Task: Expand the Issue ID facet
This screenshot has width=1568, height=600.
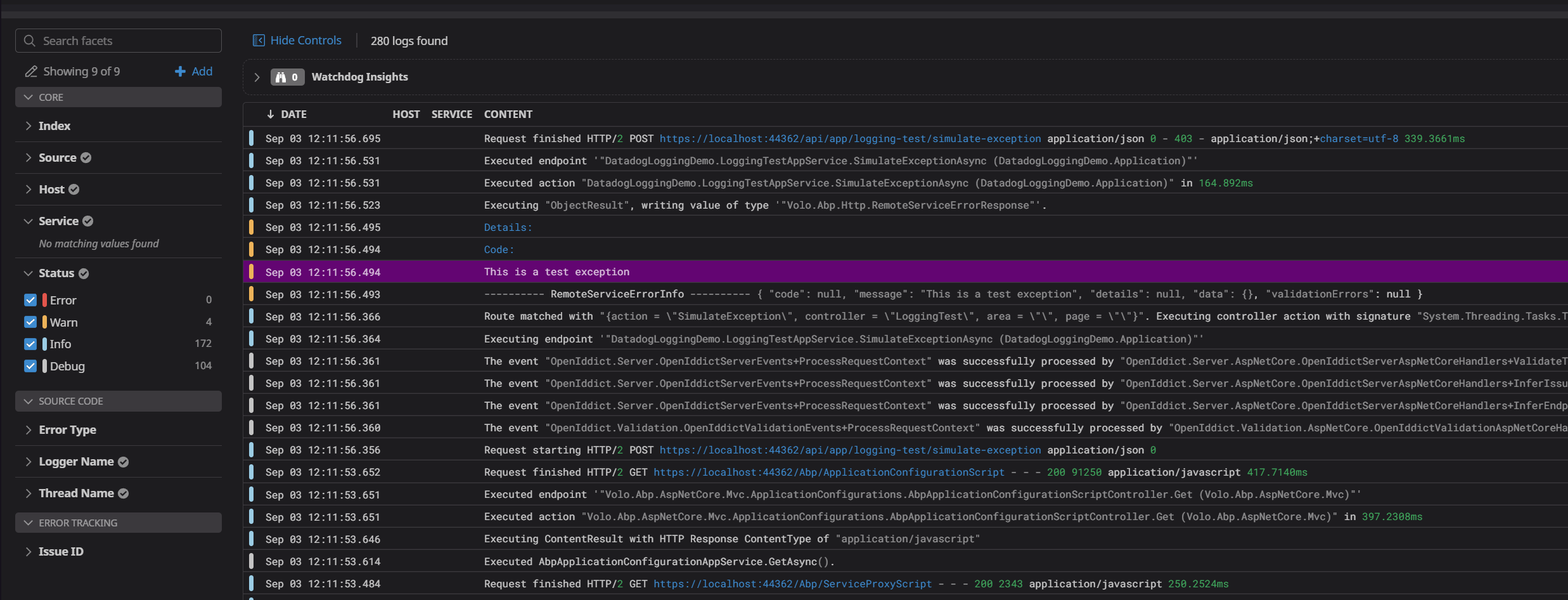Action: click(28, 552)
